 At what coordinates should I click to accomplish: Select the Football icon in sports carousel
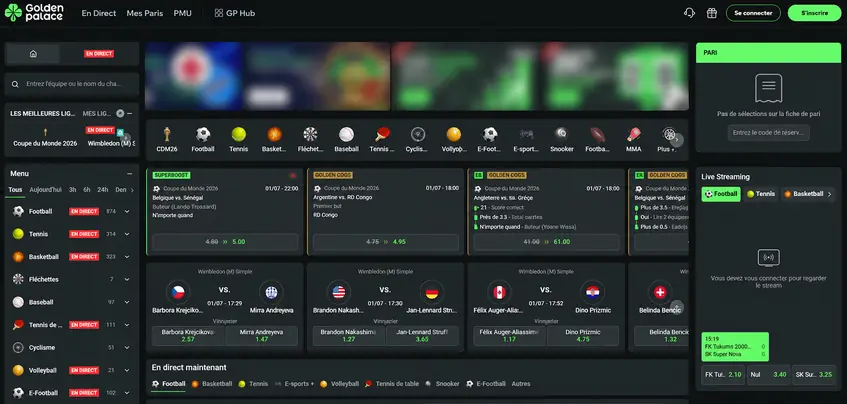point(203,134)
